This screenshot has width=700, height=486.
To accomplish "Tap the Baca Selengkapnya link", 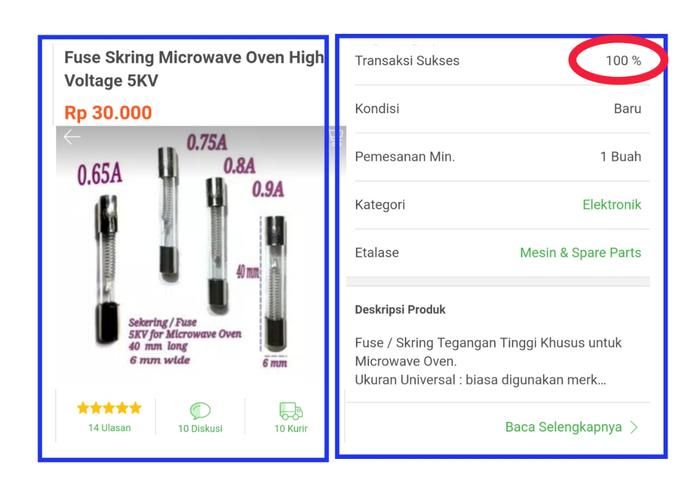I will [x=563, y=427].
